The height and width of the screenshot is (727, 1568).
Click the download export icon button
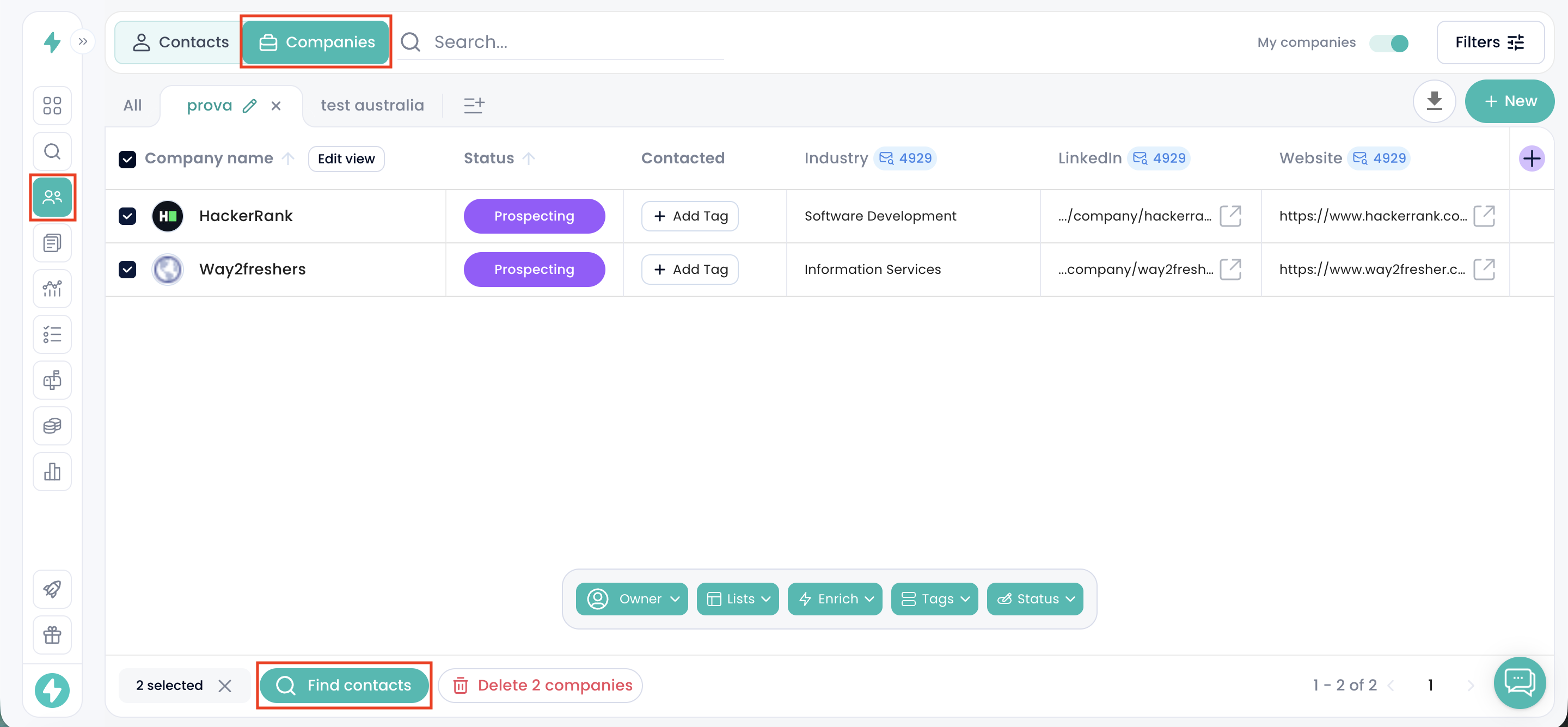(x=1434, y=101)
